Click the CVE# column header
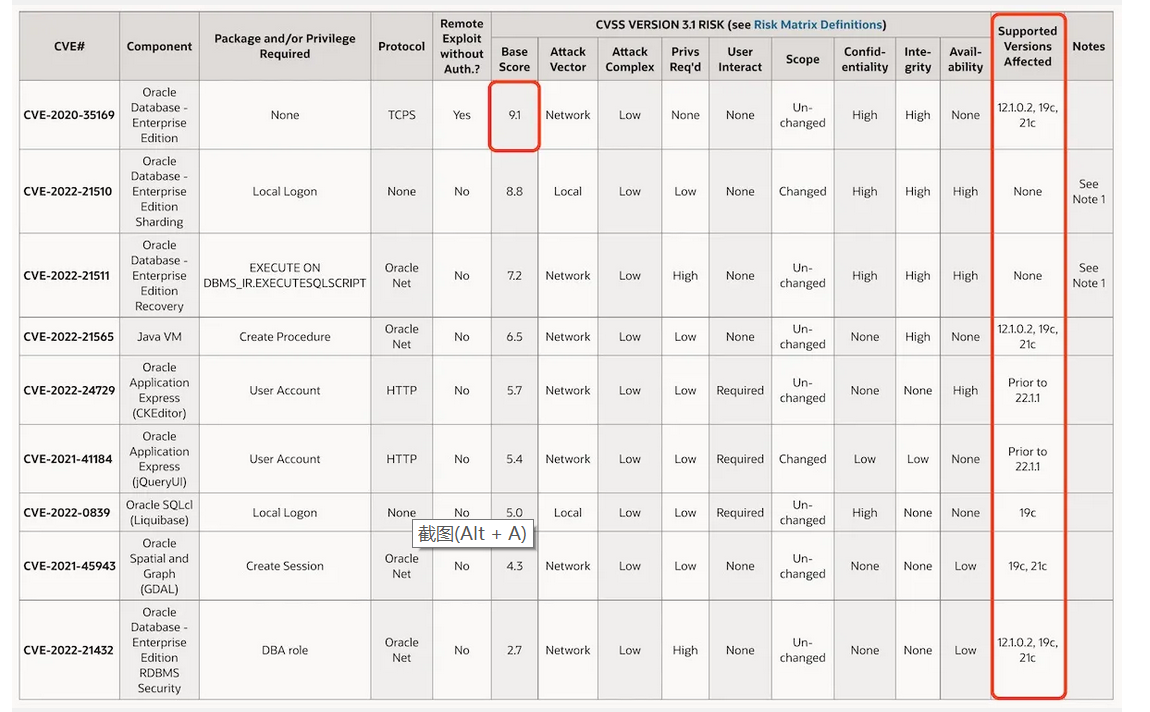The image size is (1150, 712). tap(69, 46)
